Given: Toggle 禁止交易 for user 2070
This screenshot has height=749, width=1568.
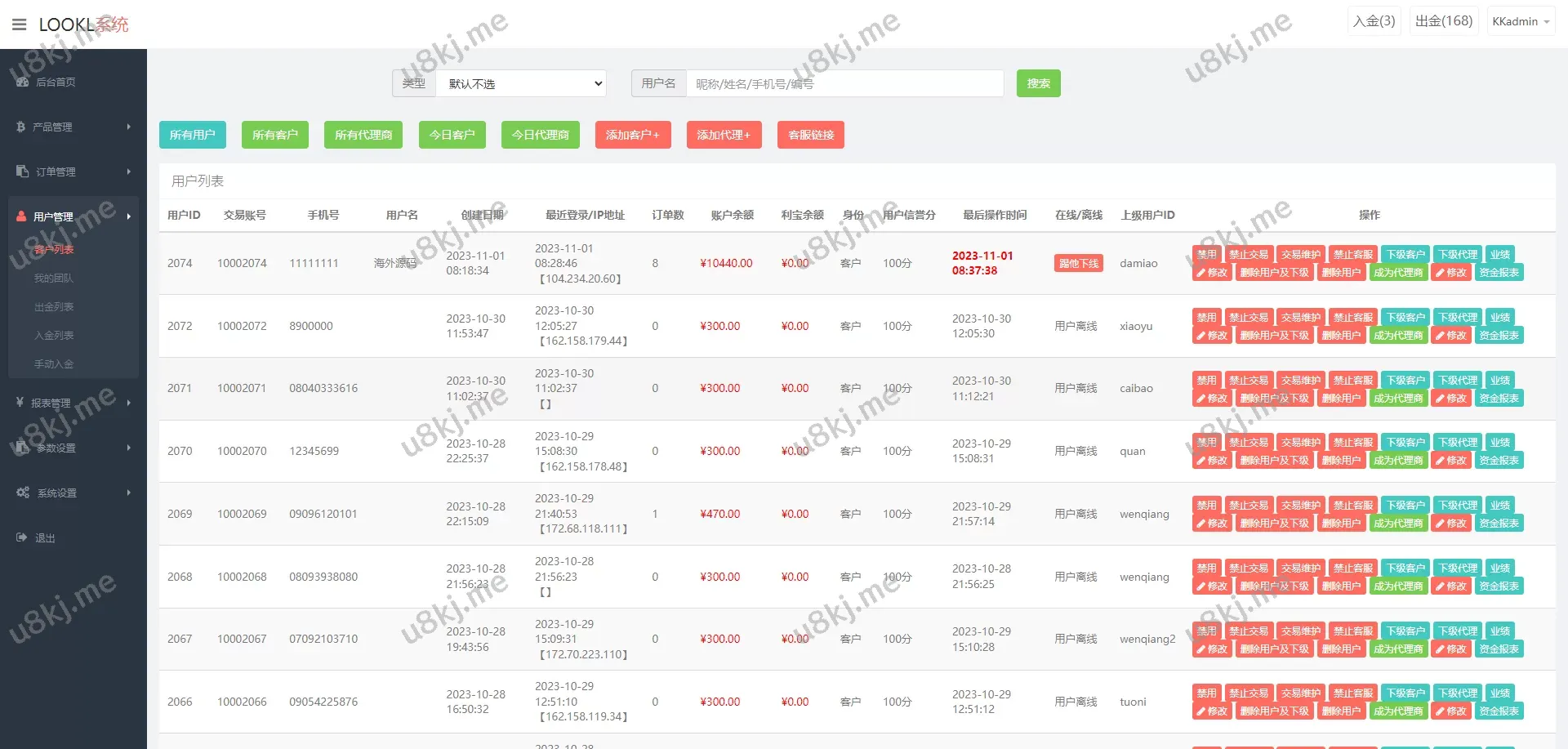Looking at the screenshot, I should [1248, 442].
